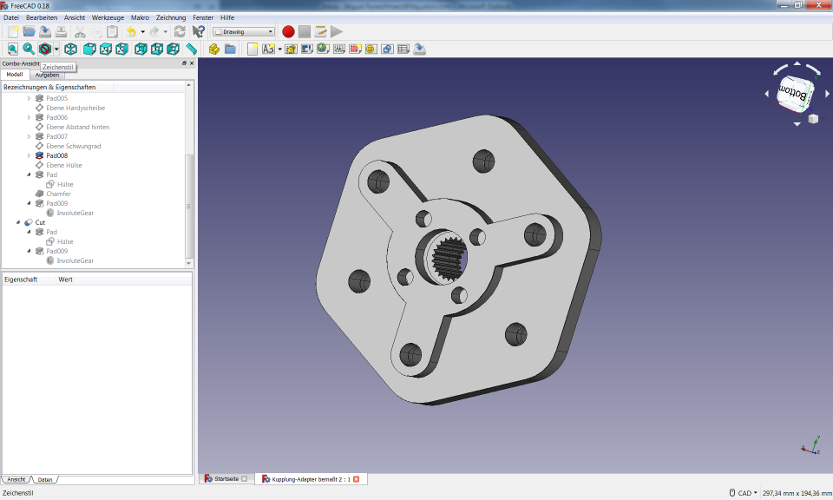The height and width of the screenshot is (500, 833).
Task: Open the CAD navigation style dropdown
Action: (745, 493)
